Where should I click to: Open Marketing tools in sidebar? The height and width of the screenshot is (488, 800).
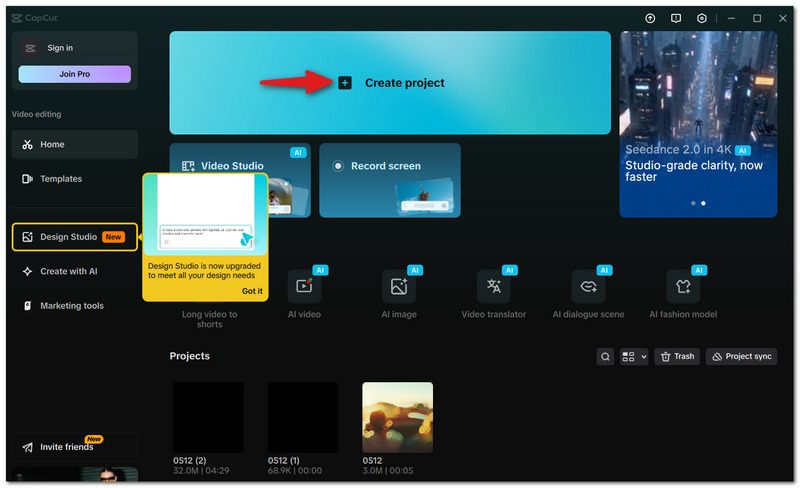click(x=74, y=306)
